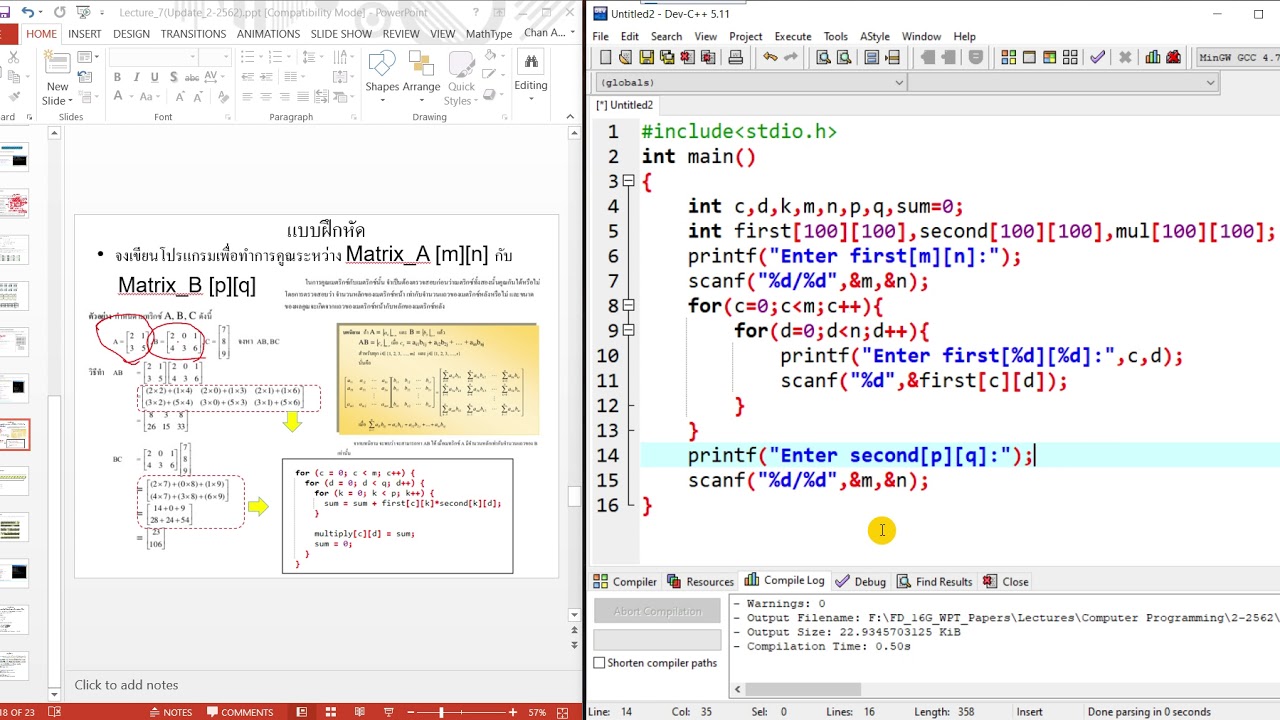The width and height of the screenshot is (1280, 720).
Task: Cut selection with scissors icon in PowerPoint
Action: (13, 58)
